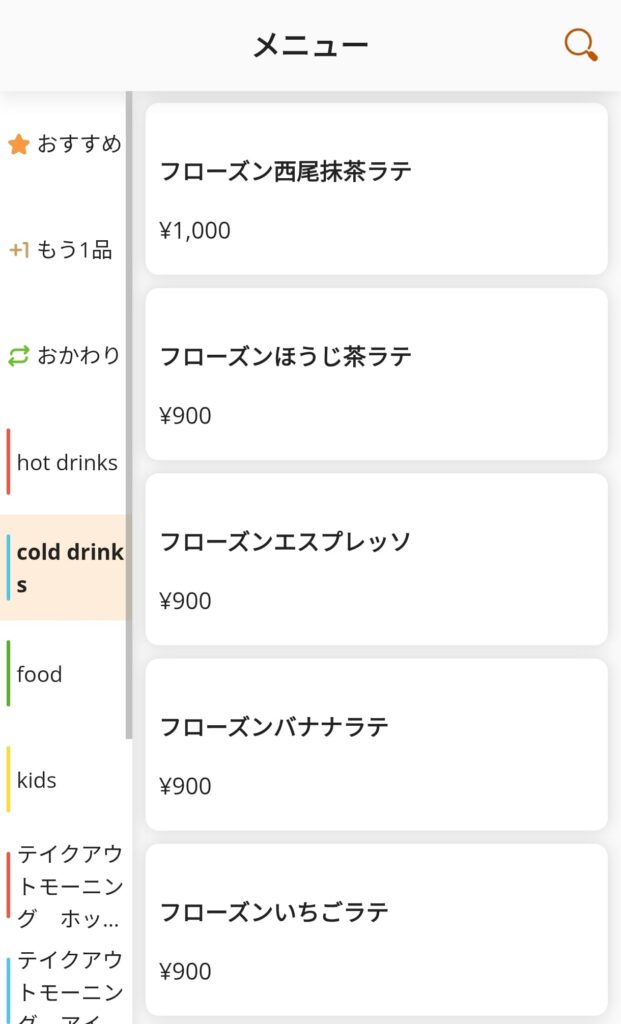Pick フローズンバナナラテ item
Viewport: 621px width, 1024px height.
[376, 744]
